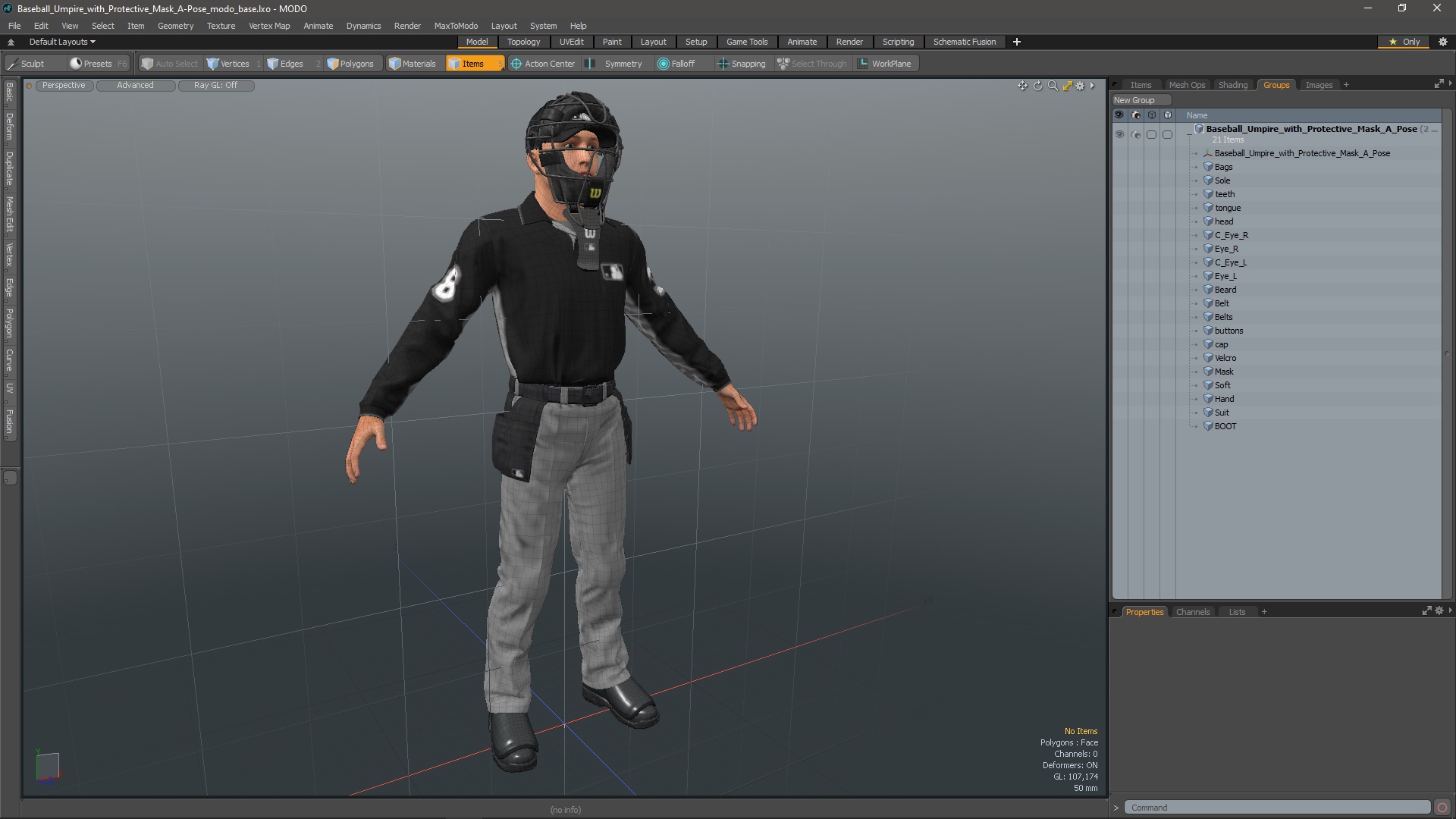Image resolution: width=1456 pixels, height=819 pixels.
Task: Check the first lock box for Baseball_Umpire group
Action: pos(1151,135)
